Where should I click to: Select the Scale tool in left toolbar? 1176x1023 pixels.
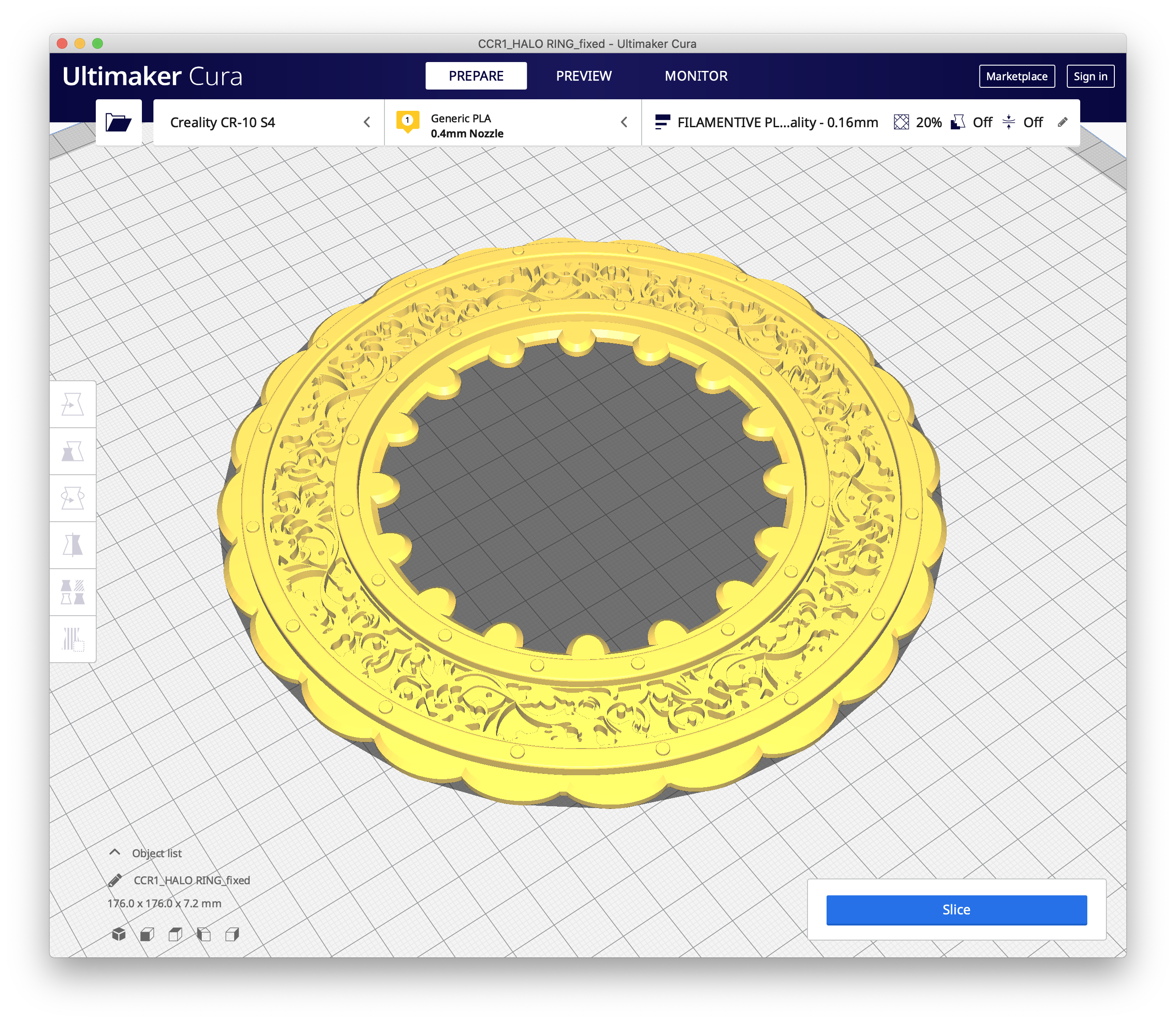[x=73, y=451]
